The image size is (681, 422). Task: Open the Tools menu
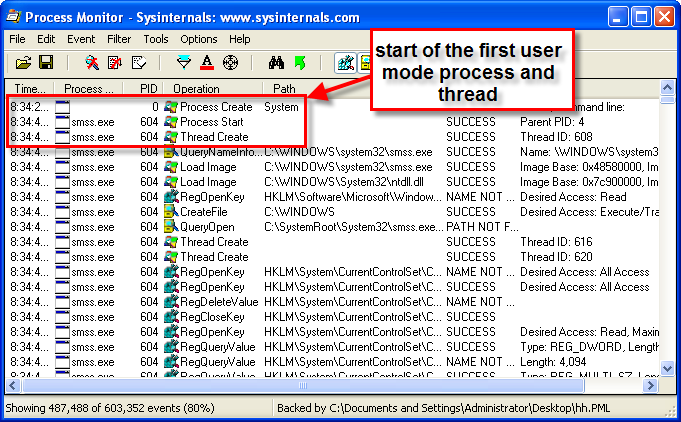[x=156, y=39]
